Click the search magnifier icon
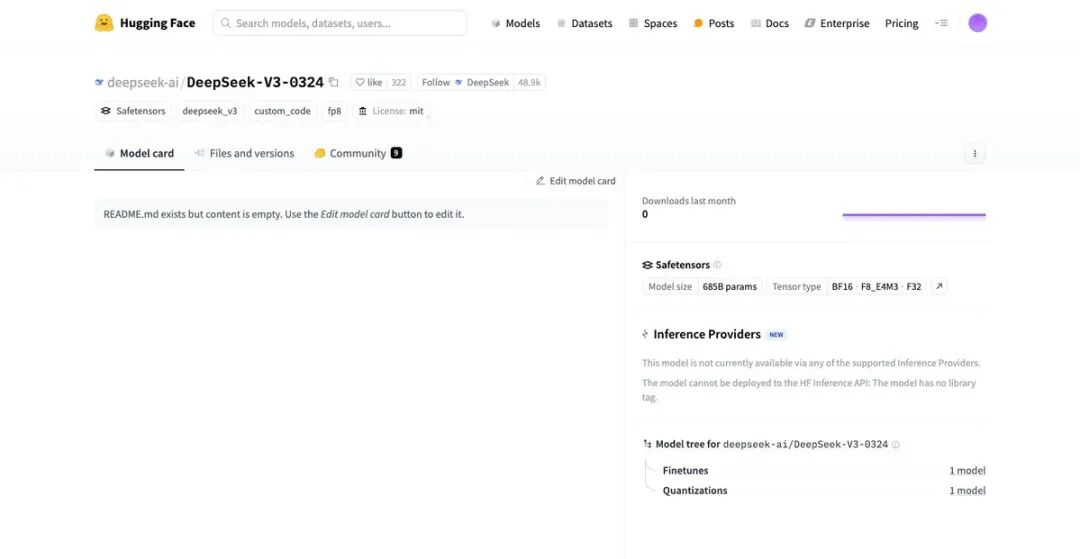The width and height of the screenshot is (1080, 559). tap(225, 23)
